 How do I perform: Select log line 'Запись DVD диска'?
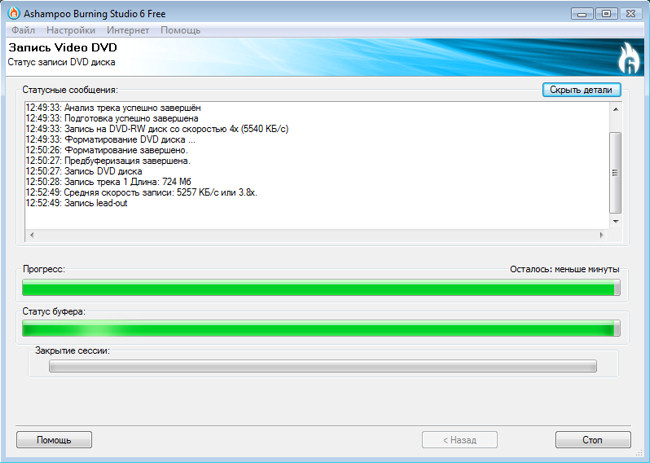(84, 171)
